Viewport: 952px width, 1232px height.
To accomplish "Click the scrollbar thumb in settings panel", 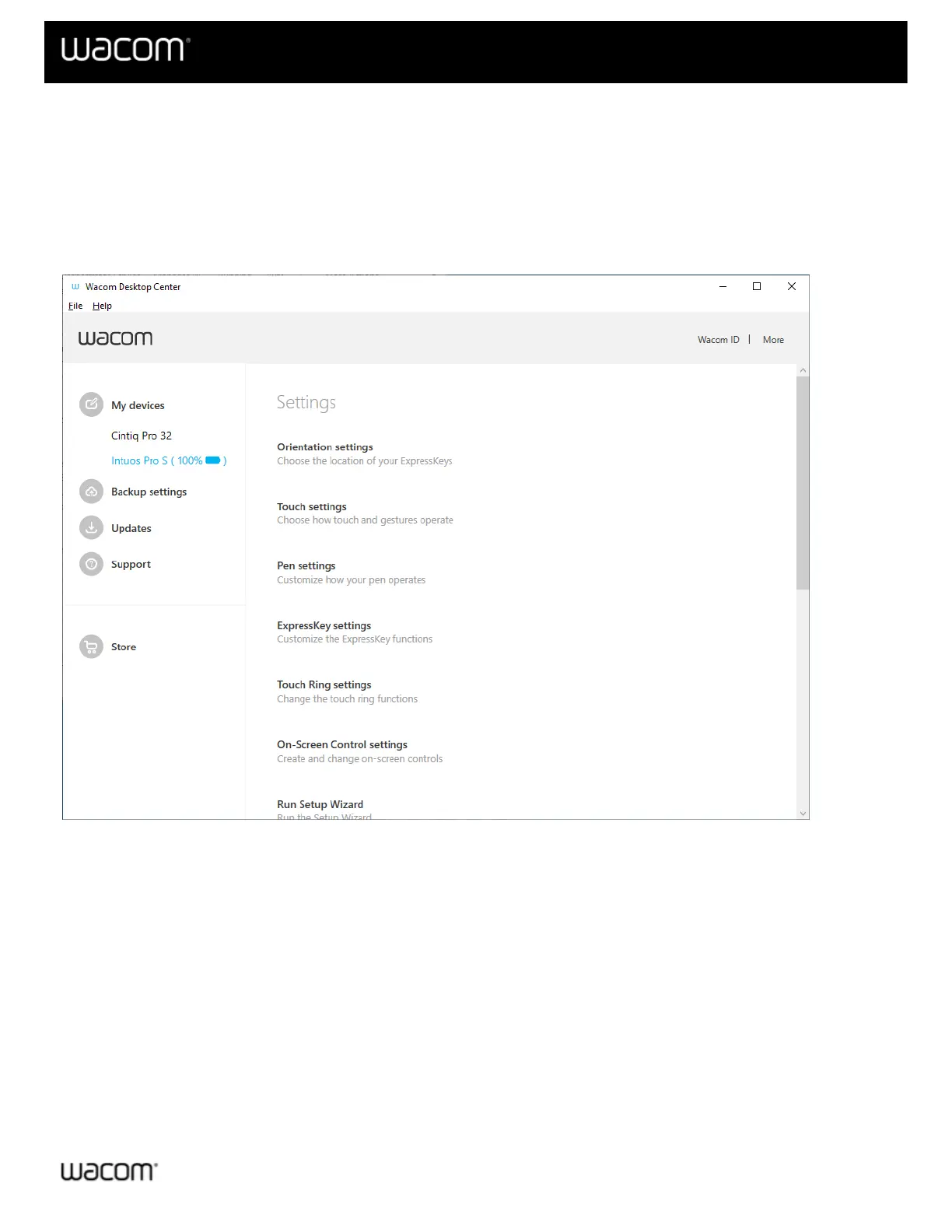I will click(x=803, y=483).
